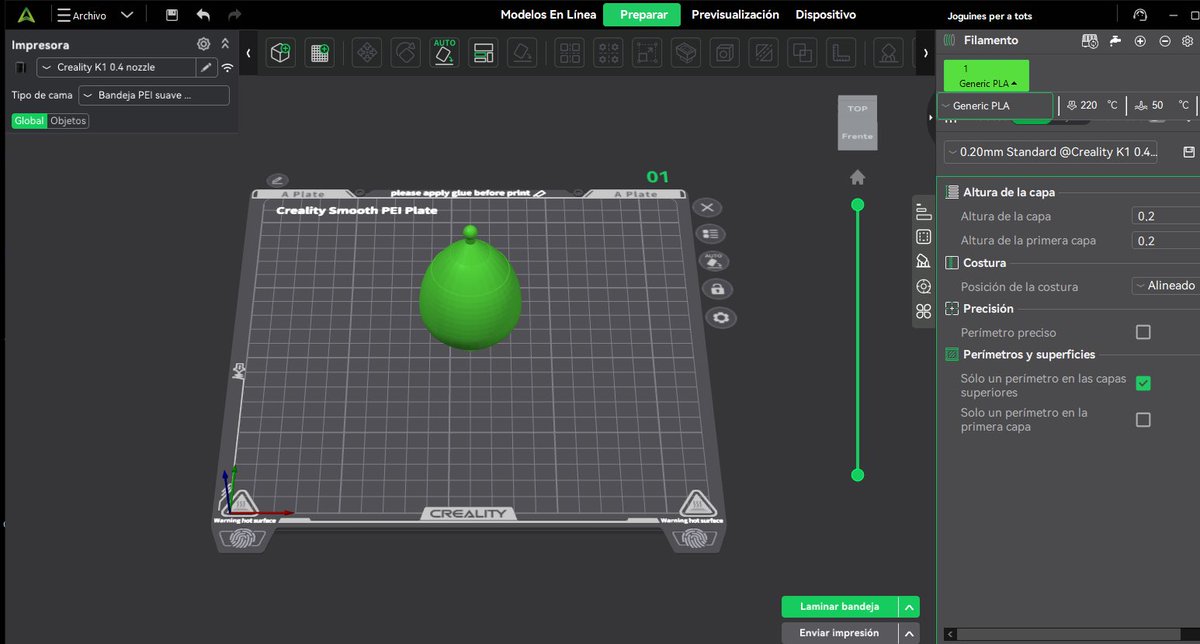Click the add filament plus icon
The width and height of the screenshot is (1200, 644).
[1140, 41]
